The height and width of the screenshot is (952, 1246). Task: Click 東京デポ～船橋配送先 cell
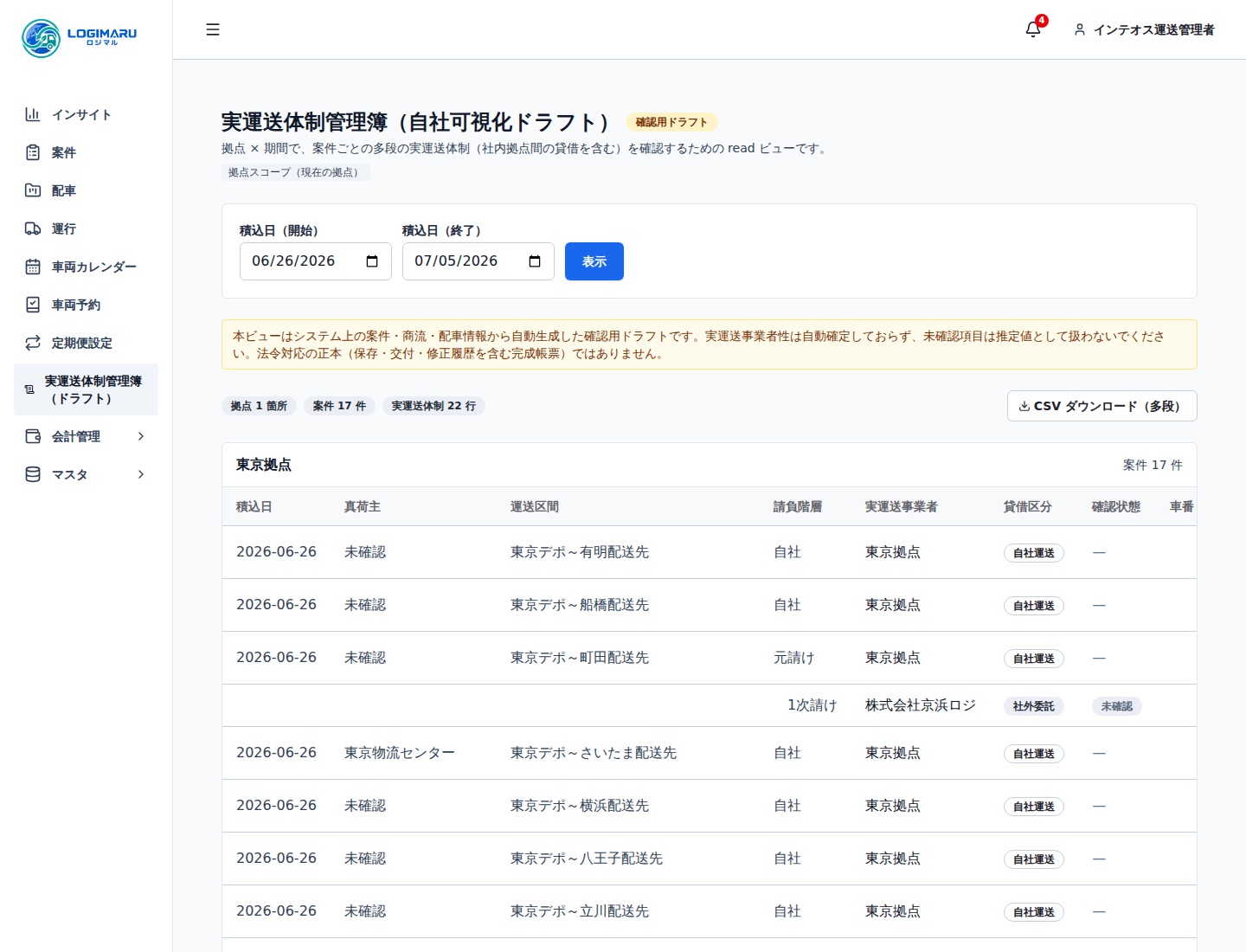pos(580,605)
